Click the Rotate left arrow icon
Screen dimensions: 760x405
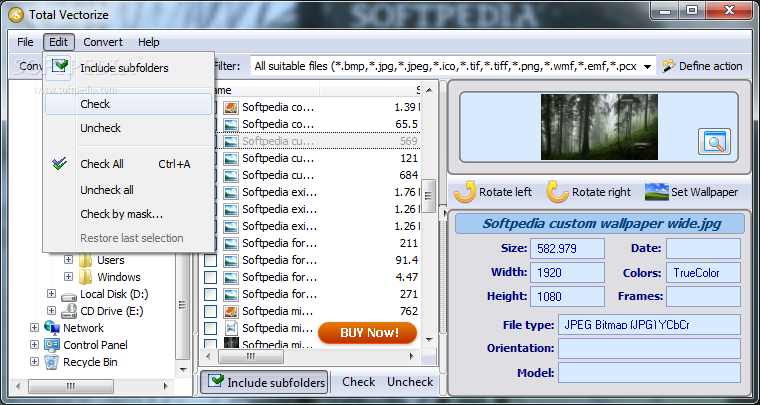465,192
